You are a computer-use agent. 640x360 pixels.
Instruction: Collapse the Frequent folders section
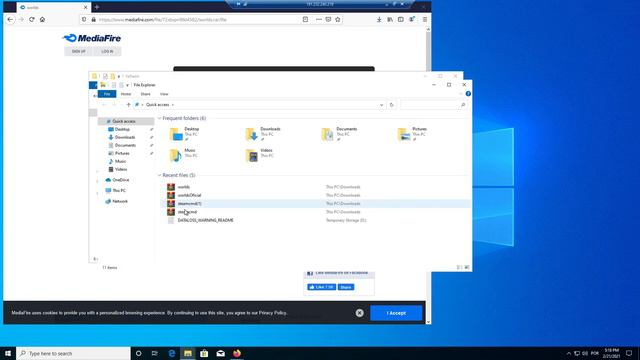pos(160,118)
